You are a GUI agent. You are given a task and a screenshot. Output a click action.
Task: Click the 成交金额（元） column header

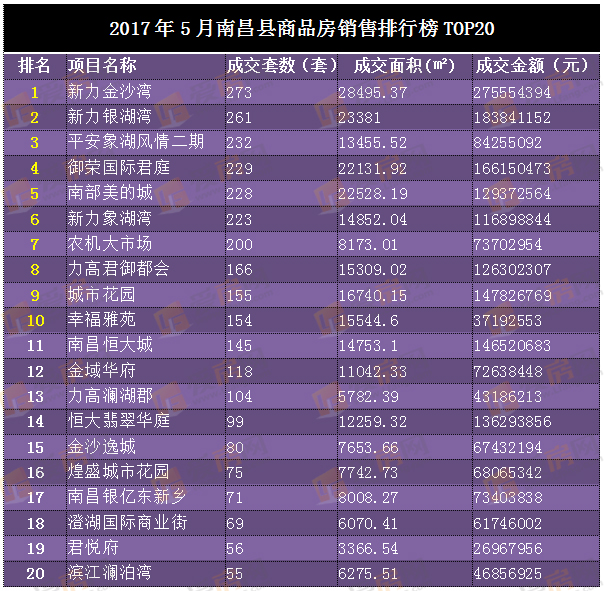pos(532,65)
